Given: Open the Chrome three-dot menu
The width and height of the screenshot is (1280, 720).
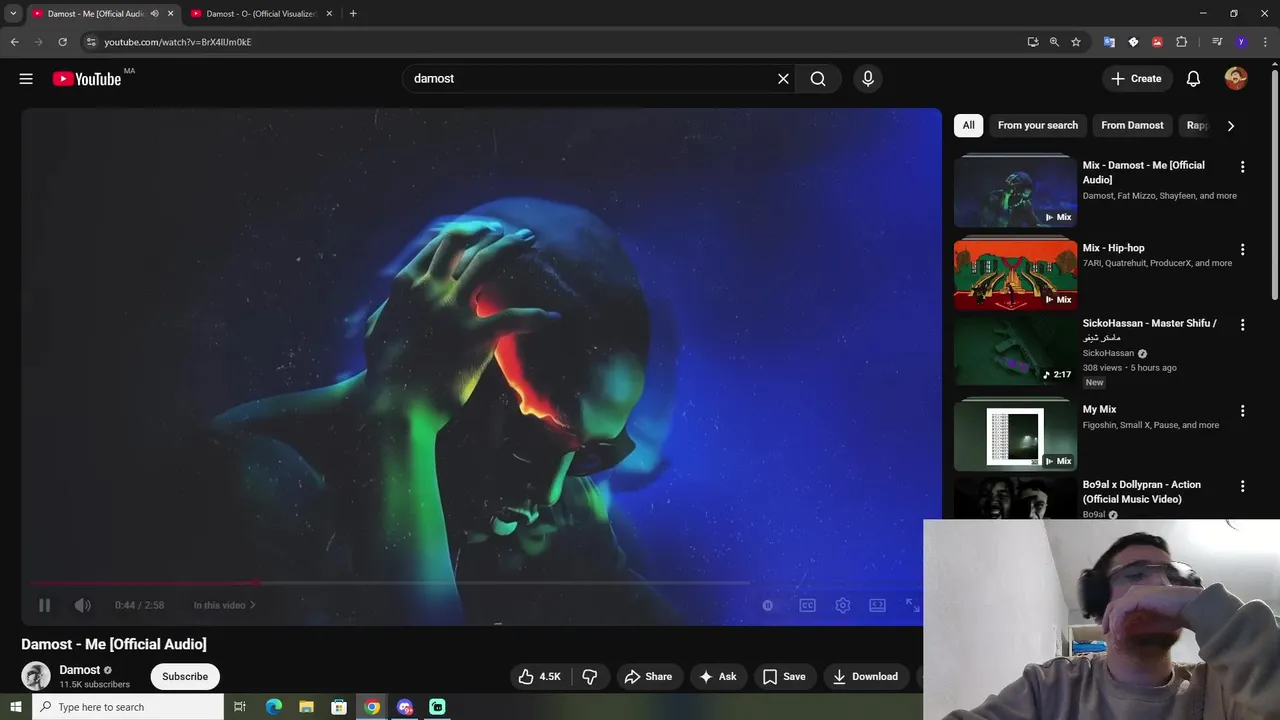Looking at the screenshot, I should [x=1265, y=42].
